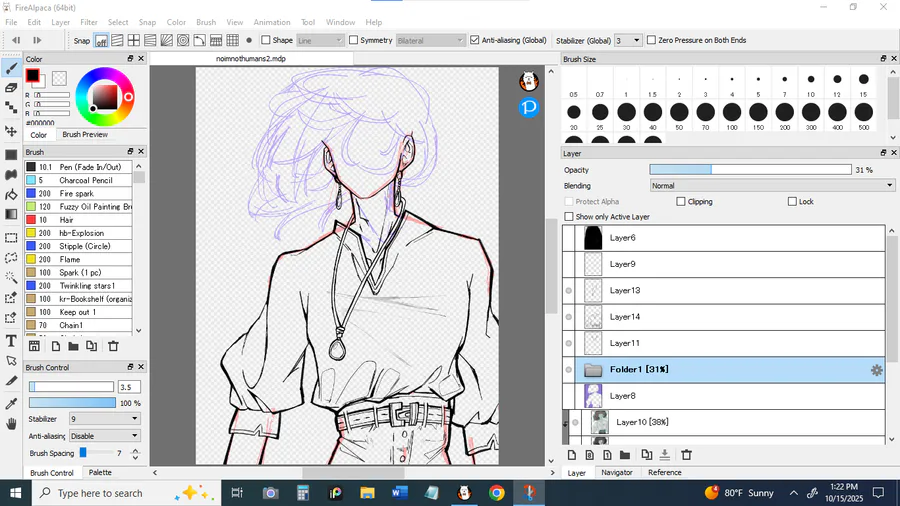Click the undo arrow icon
Screen dimensions: 900x506
click(x=16, y=40)
